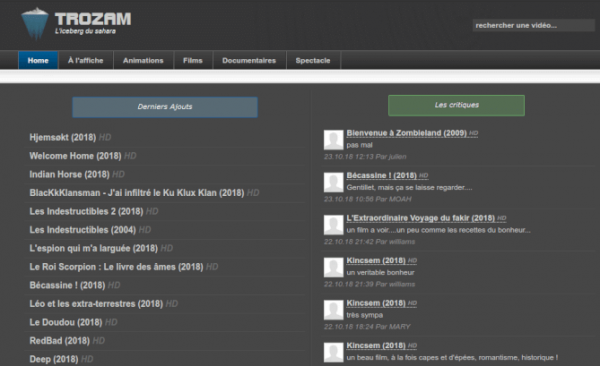Open Kincsem review titled 'un veritable bonheur'

coord(376,260)
